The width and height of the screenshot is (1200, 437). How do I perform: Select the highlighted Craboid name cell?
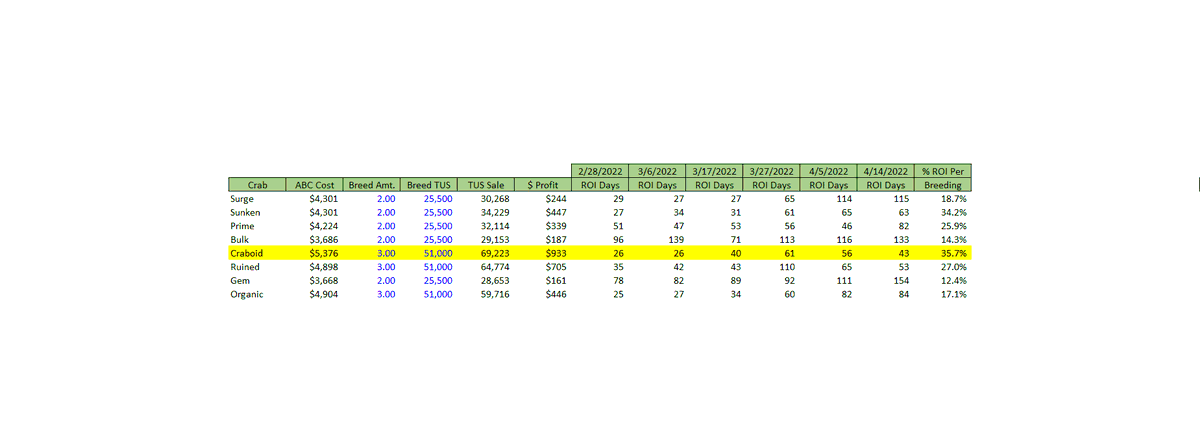pos(246,254)
